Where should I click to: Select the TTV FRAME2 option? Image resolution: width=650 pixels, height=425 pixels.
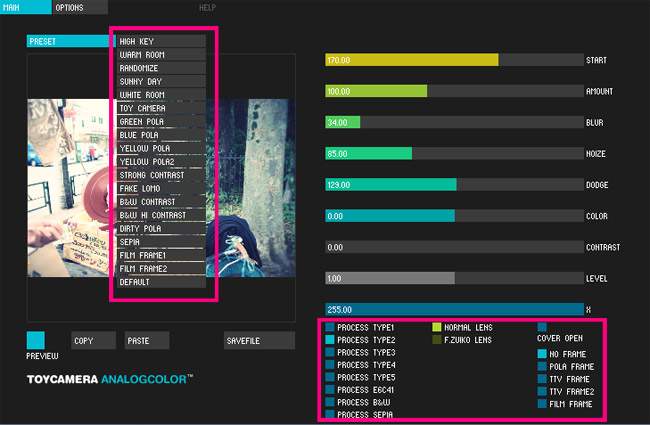pos(542,391)
